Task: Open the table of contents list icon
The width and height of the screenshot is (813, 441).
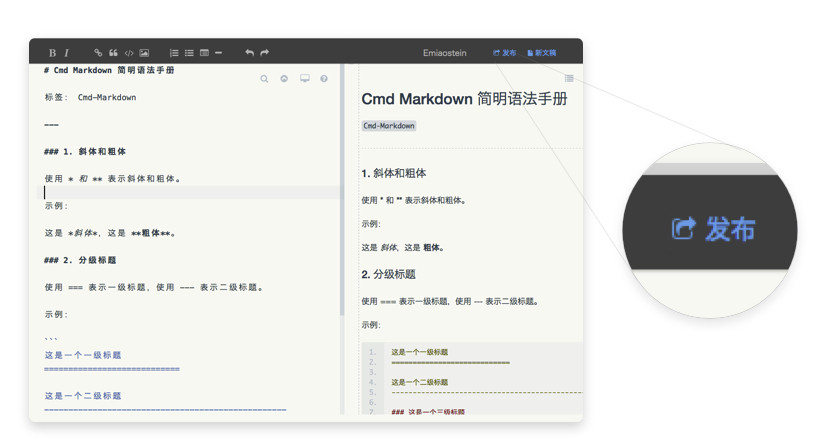Action: coord(569,78)
